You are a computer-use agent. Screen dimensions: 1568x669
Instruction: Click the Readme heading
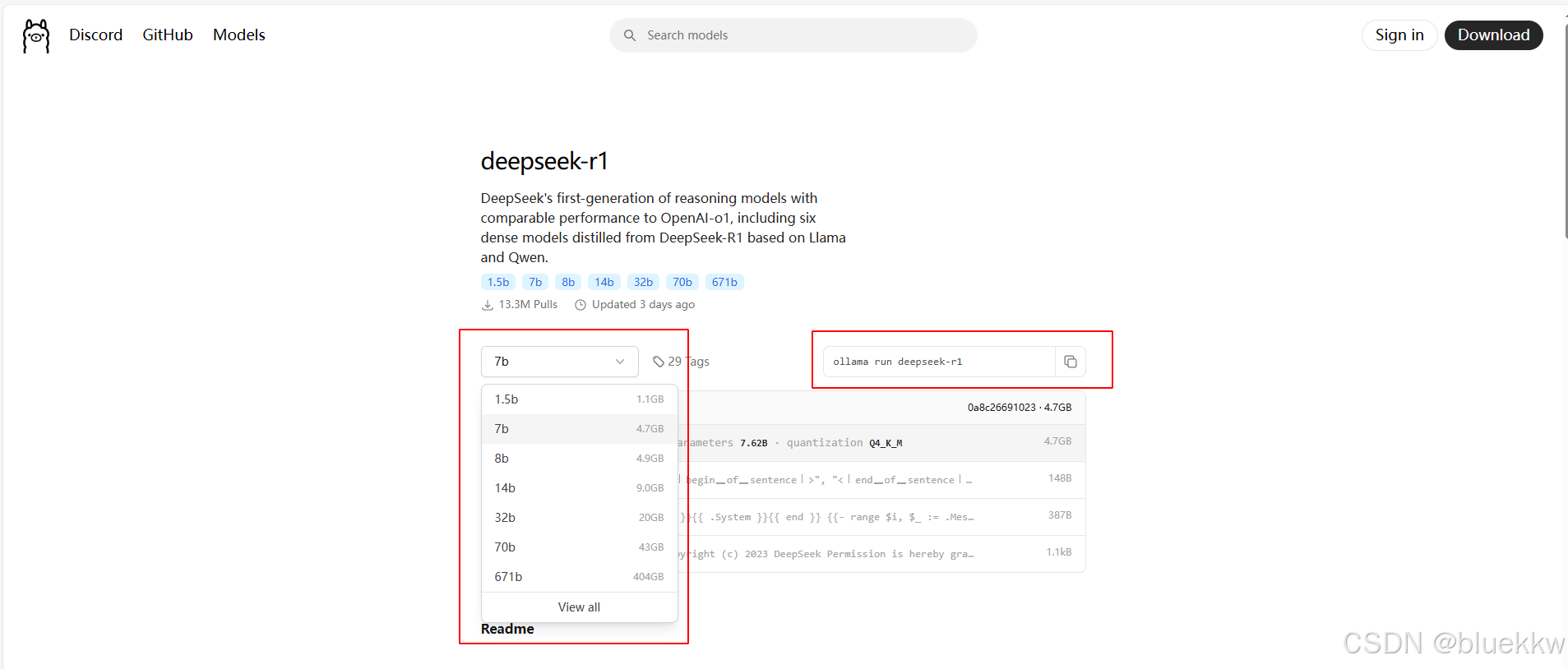[x=507, y=629]
